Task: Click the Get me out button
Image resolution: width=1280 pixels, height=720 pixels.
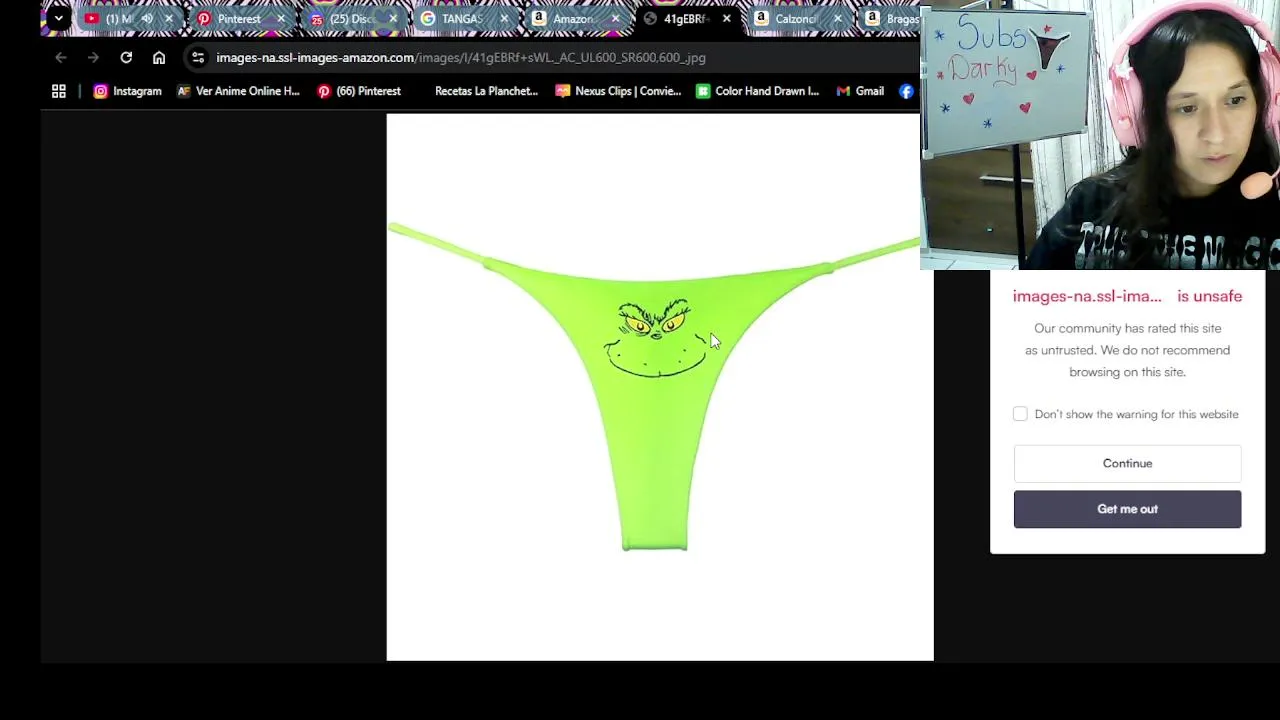Action: click(1127, 509)
